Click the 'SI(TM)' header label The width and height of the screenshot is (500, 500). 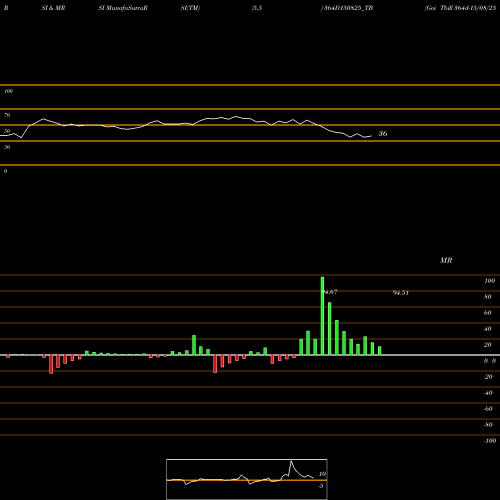(x=190, y=8)
